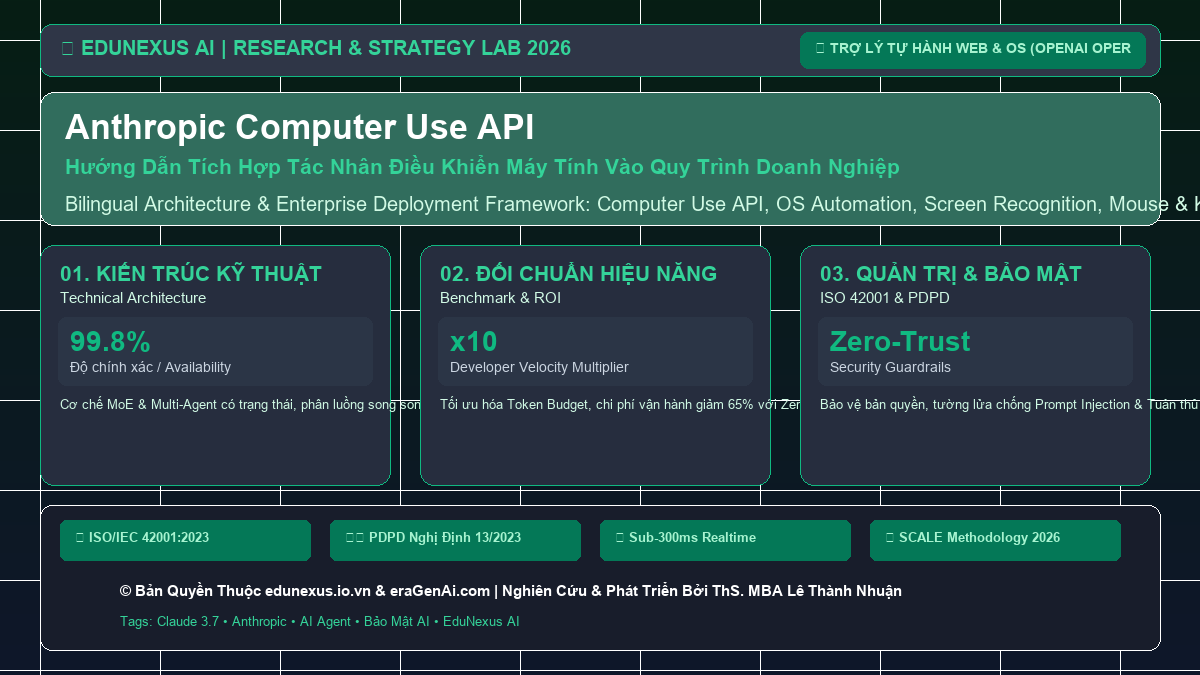The height and width of the screenshot is (675, 1200).
Task: Open the 03. Quản Trị & Bảo Mật card heading
Action: click(951, 274)
